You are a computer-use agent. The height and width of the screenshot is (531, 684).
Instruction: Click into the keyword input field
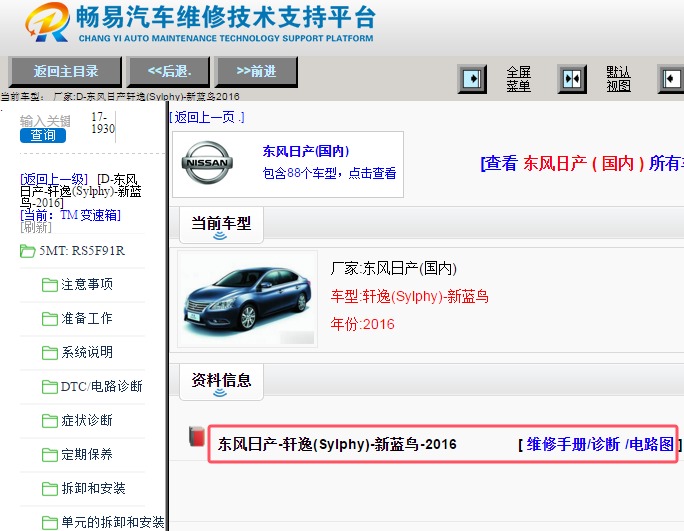(x=45, y=121)
